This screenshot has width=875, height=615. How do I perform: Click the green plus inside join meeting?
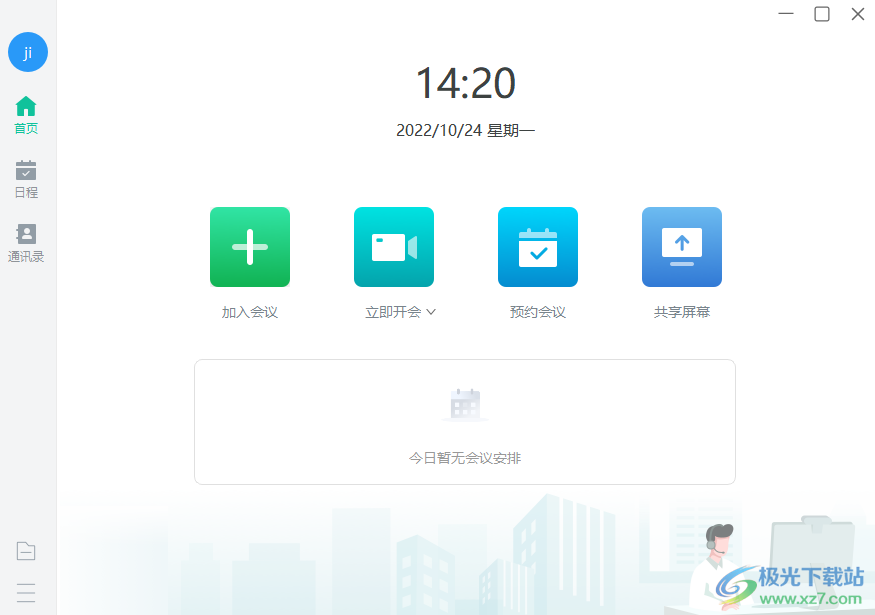tap(249, 247)
